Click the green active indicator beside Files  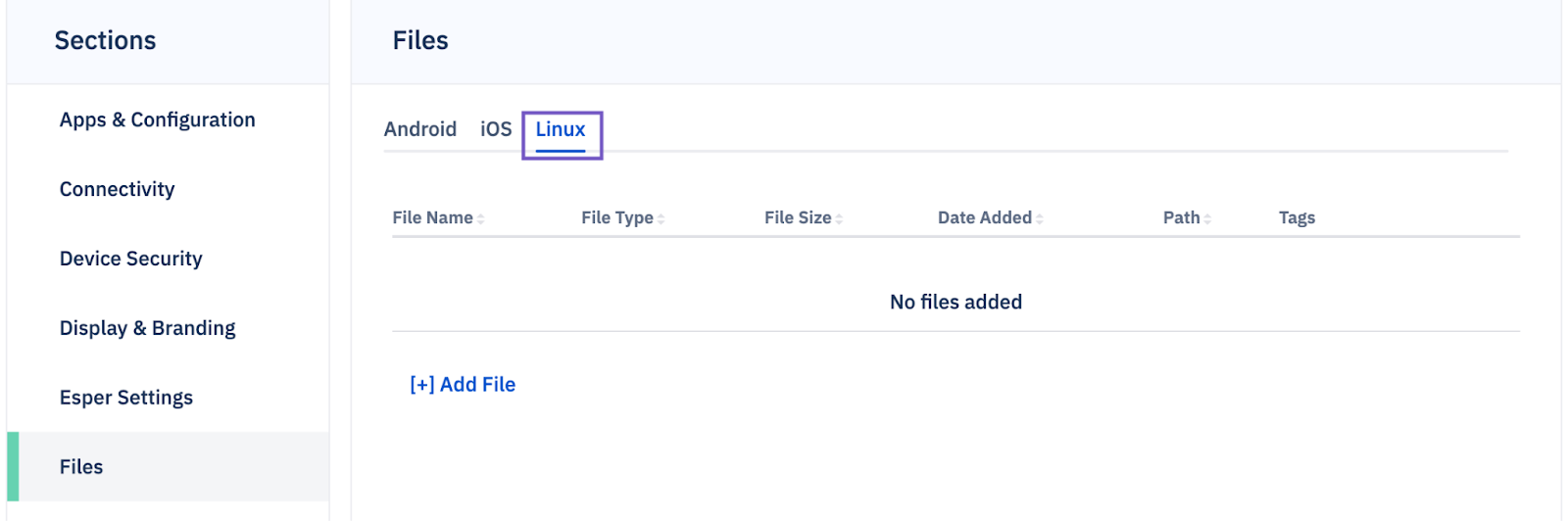(13, 467)
